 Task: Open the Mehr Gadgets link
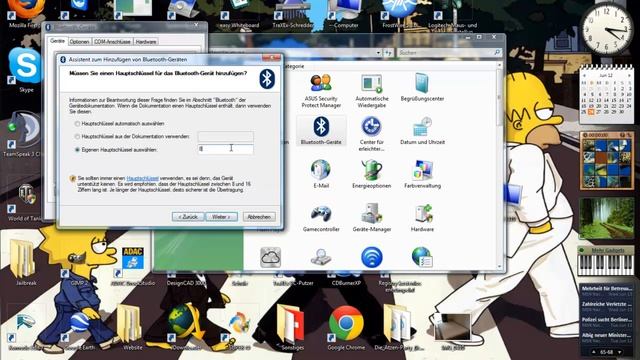pyautogui.click(x=608, y=250)
